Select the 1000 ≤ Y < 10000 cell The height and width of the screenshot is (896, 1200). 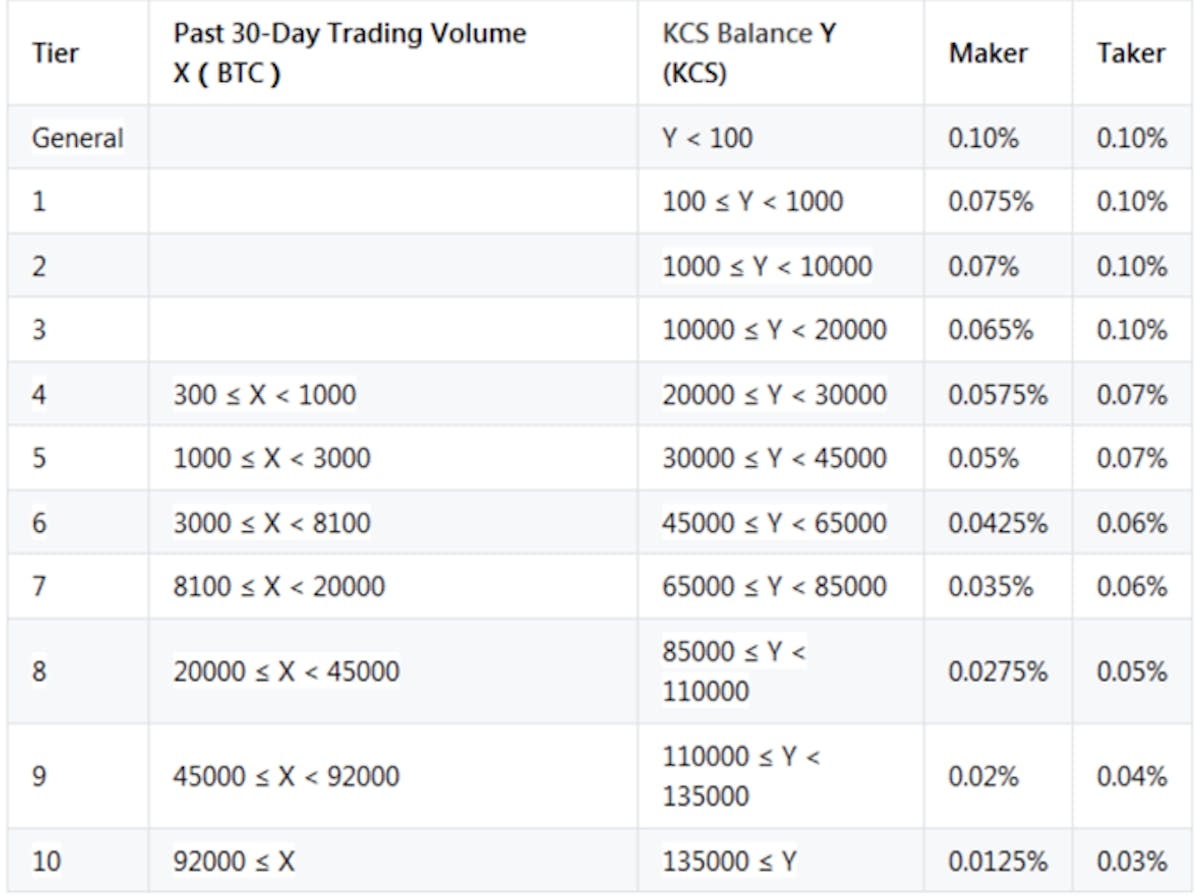coord(767,266)
